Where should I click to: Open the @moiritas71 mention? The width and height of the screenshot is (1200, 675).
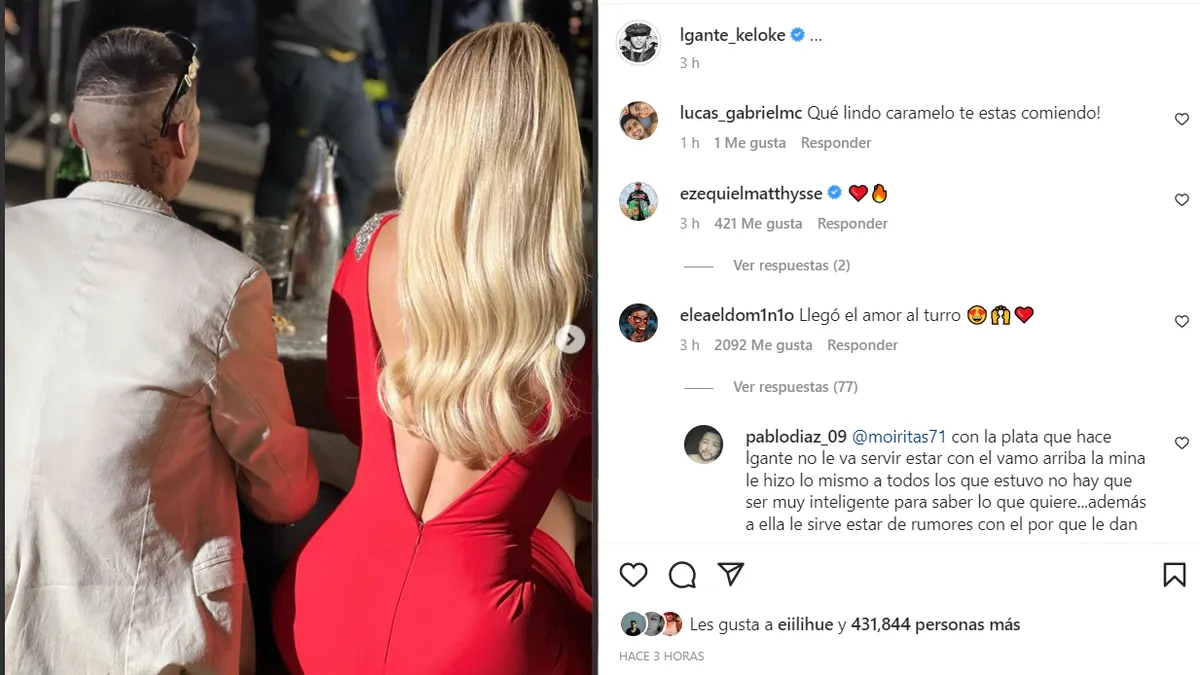coord(898,437)
